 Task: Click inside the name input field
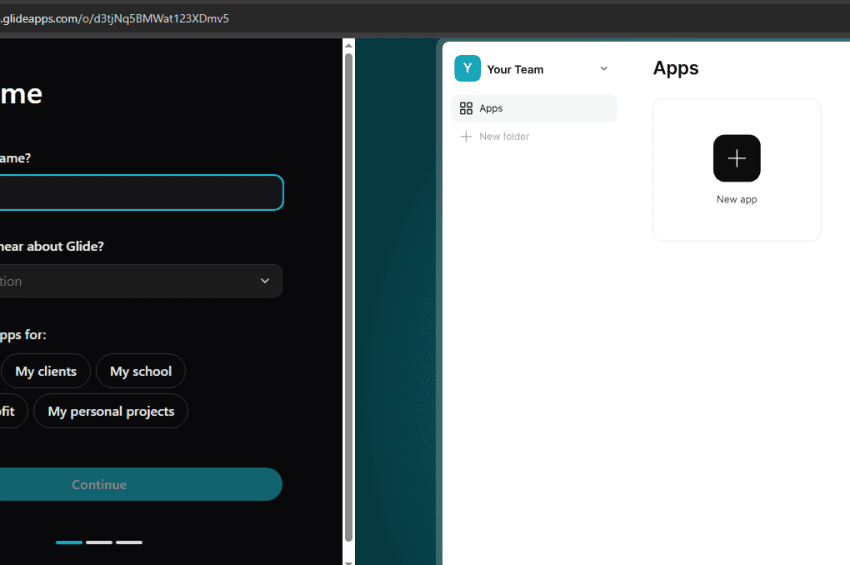click(140, 193)
